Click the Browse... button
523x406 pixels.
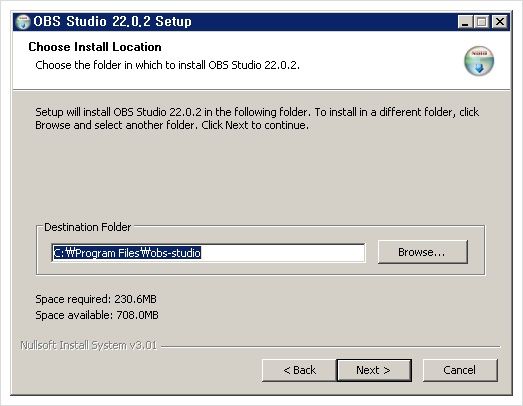pos(423,252)
